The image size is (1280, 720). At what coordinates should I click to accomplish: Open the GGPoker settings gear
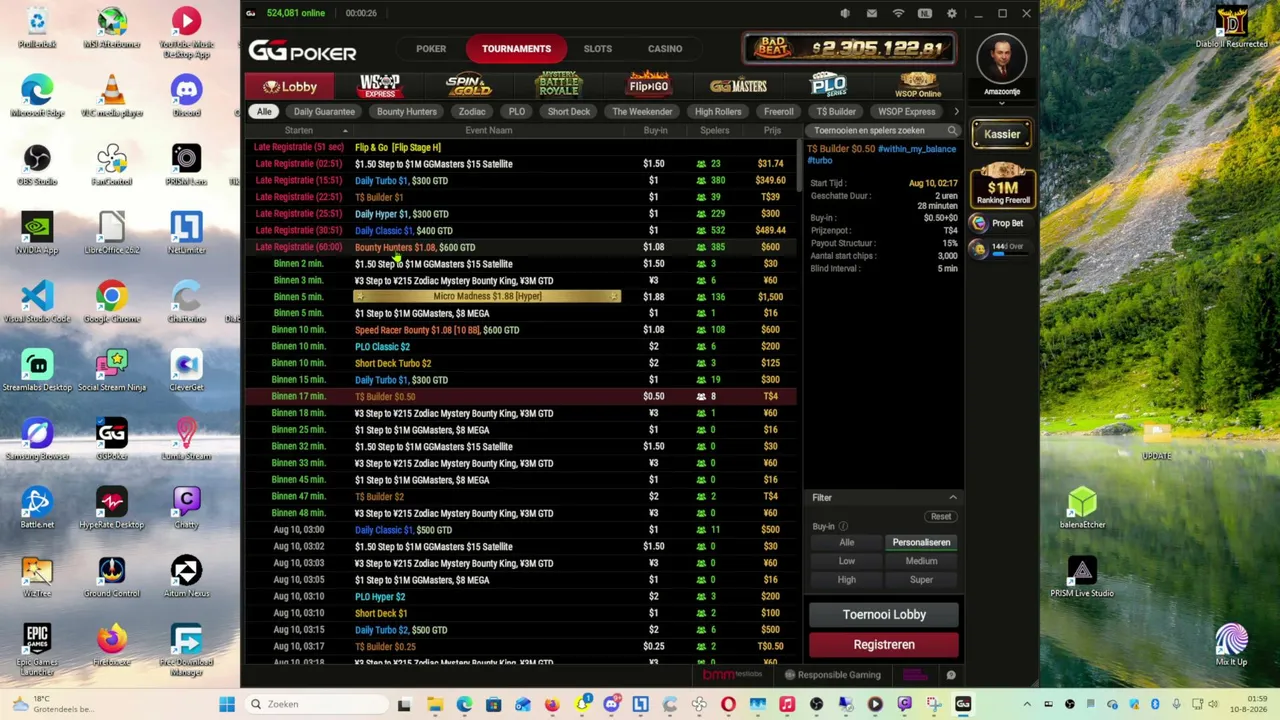tap(951, 13)
